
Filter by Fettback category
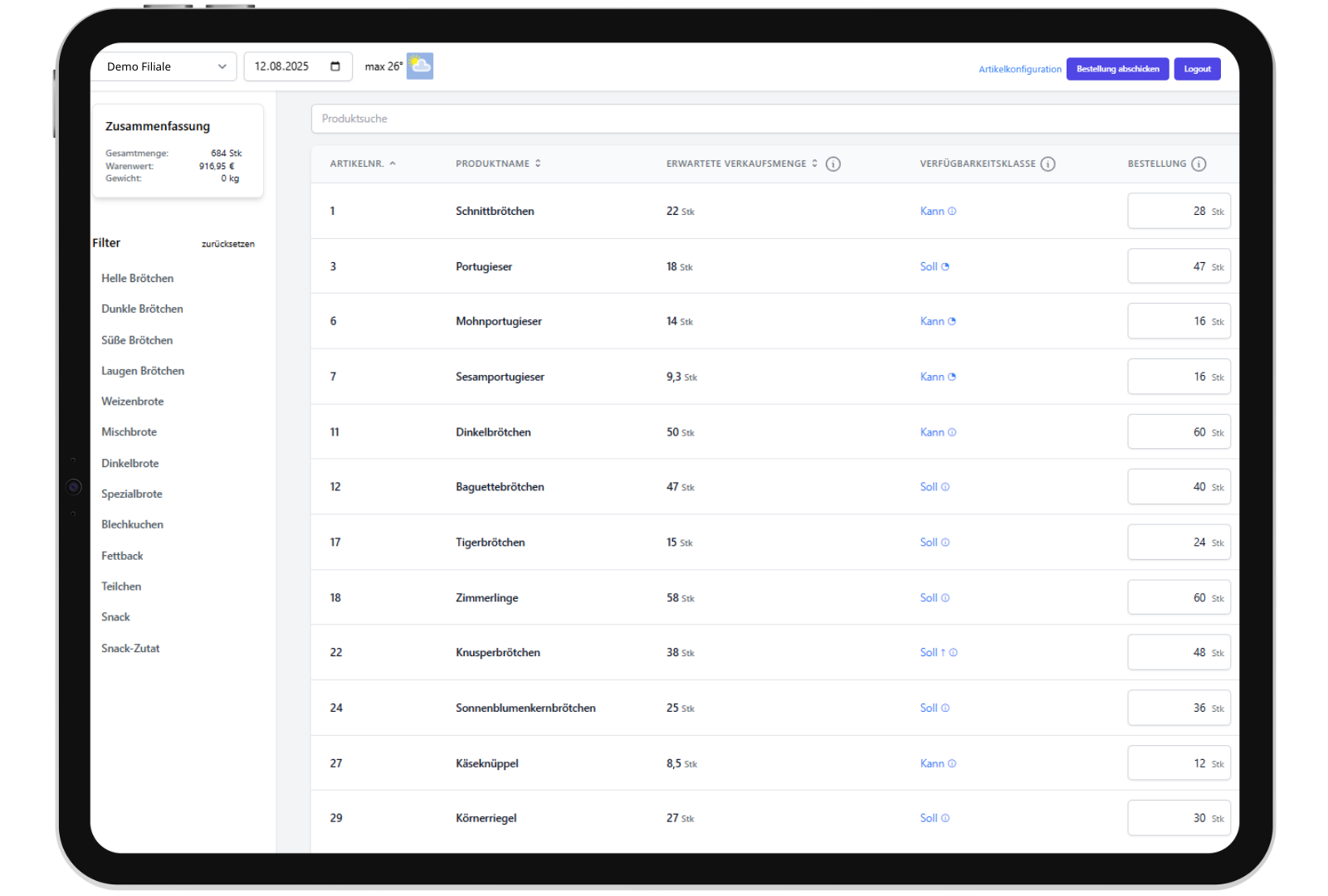point(122,557)
